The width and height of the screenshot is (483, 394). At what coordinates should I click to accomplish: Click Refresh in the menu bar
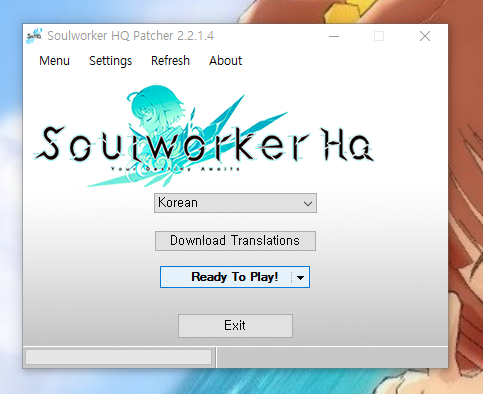point(170,61)
